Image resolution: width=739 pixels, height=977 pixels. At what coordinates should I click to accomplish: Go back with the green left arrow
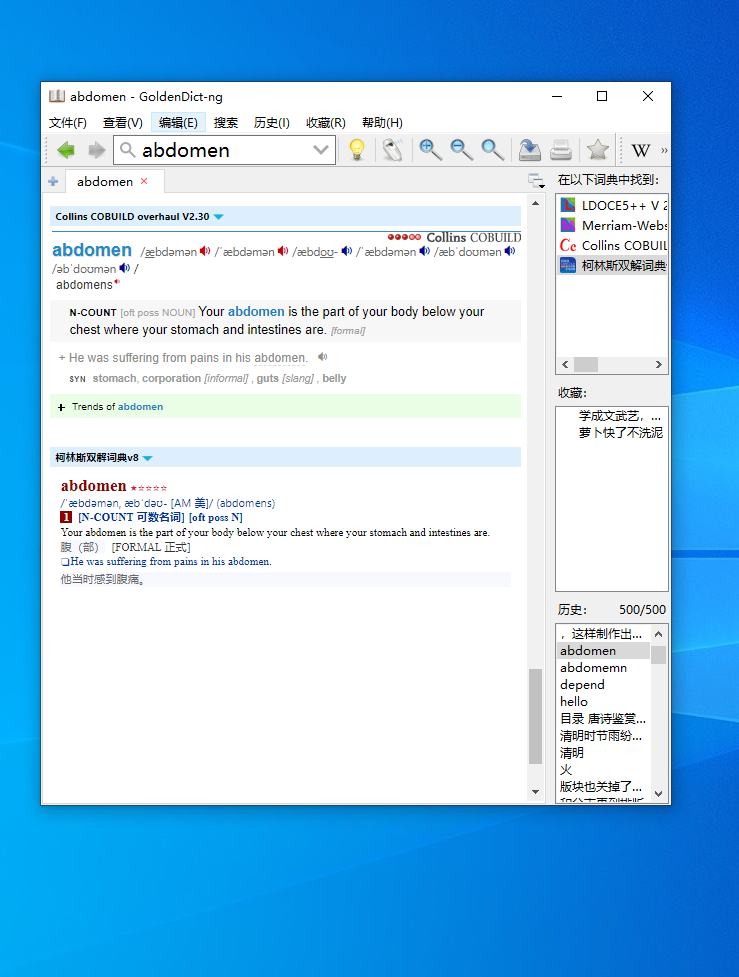[65, 150]
